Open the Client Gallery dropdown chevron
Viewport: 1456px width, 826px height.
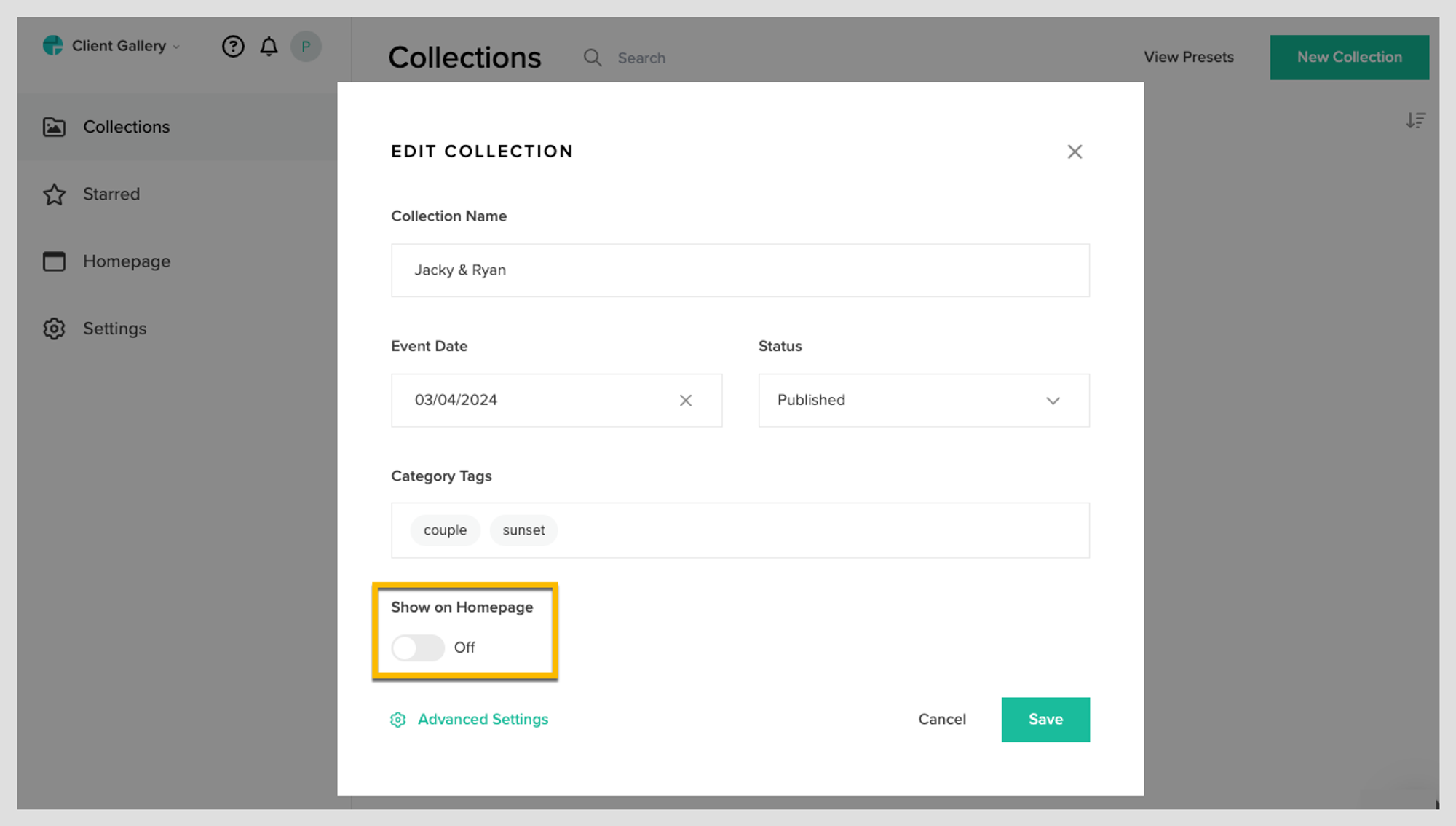point(176,47)
